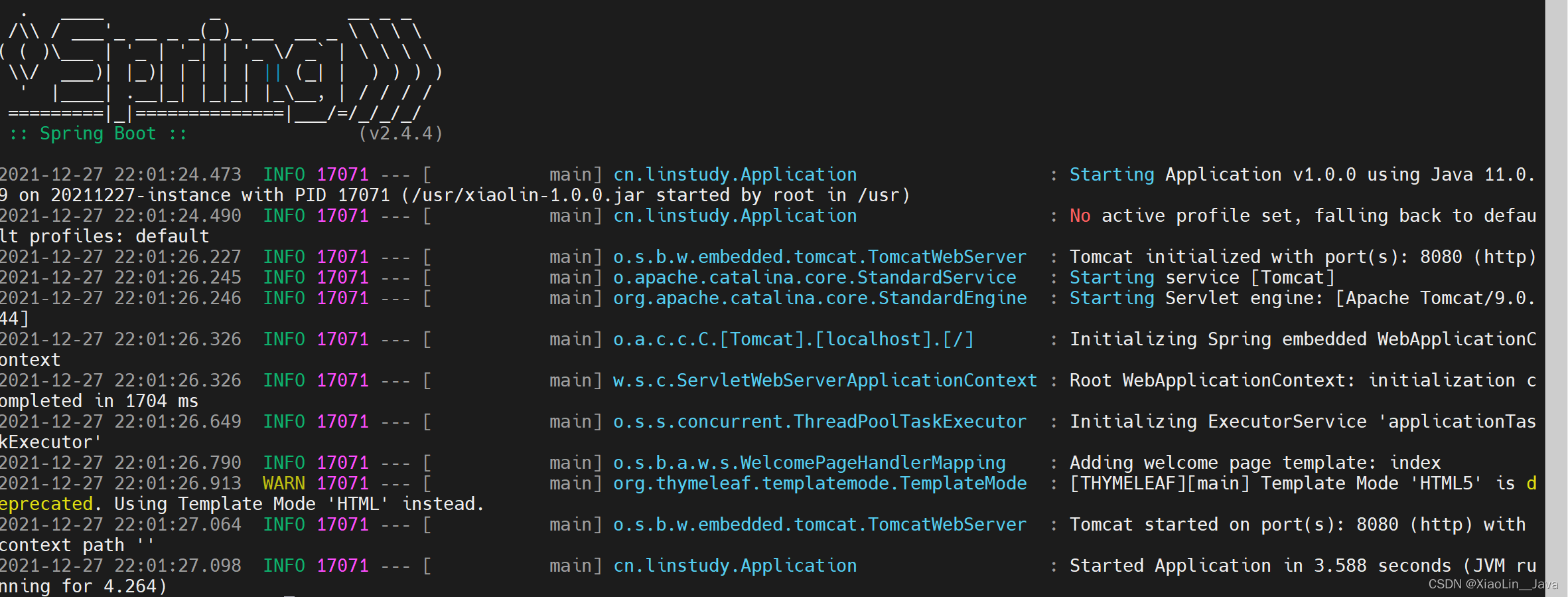Click 'Tomcat initialized with port(s): 8080 (http)'
1568x597 pixels.
[x=1303, y=257]
